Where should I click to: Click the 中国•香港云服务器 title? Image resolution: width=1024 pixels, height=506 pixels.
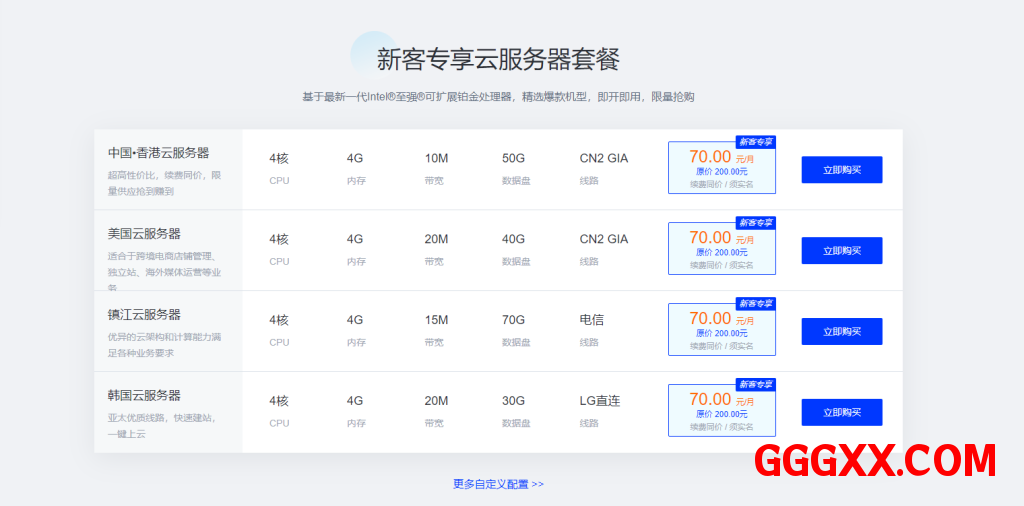point(159,153)
